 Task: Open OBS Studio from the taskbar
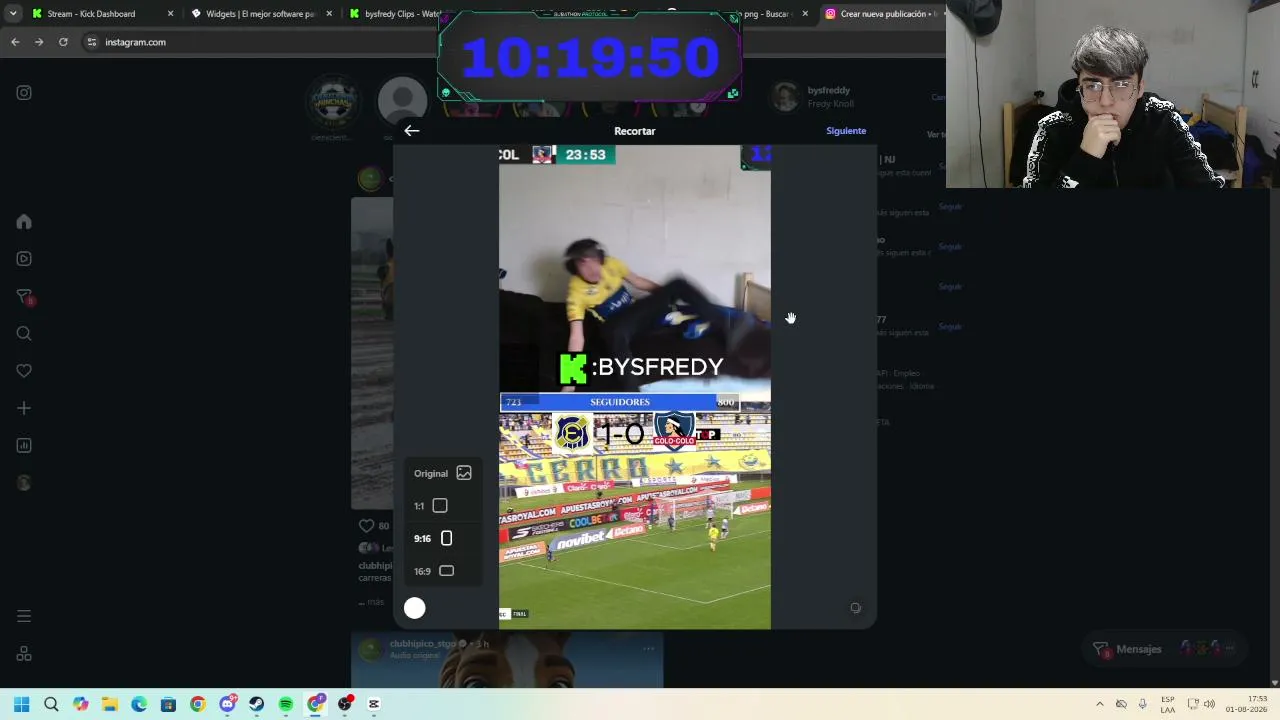(345, 704)
